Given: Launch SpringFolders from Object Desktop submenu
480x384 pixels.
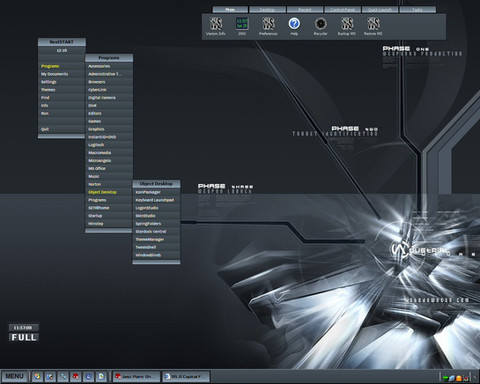Looking at the screenshot, I should [156, 224].
